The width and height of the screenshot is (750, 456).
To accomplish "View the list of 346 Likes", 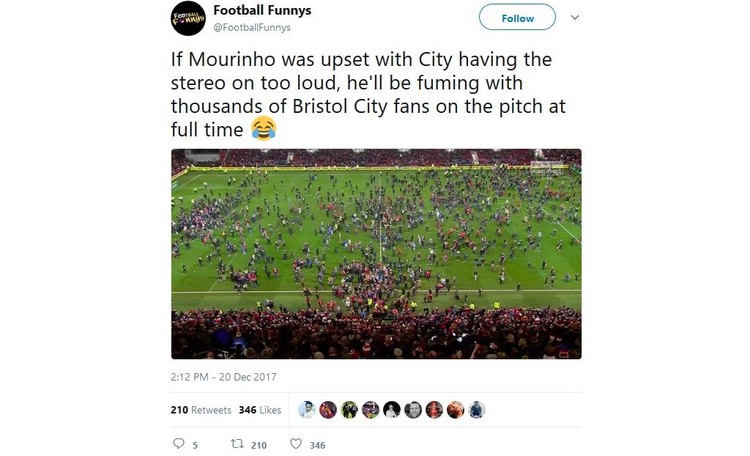I will (x=260, y=410).
